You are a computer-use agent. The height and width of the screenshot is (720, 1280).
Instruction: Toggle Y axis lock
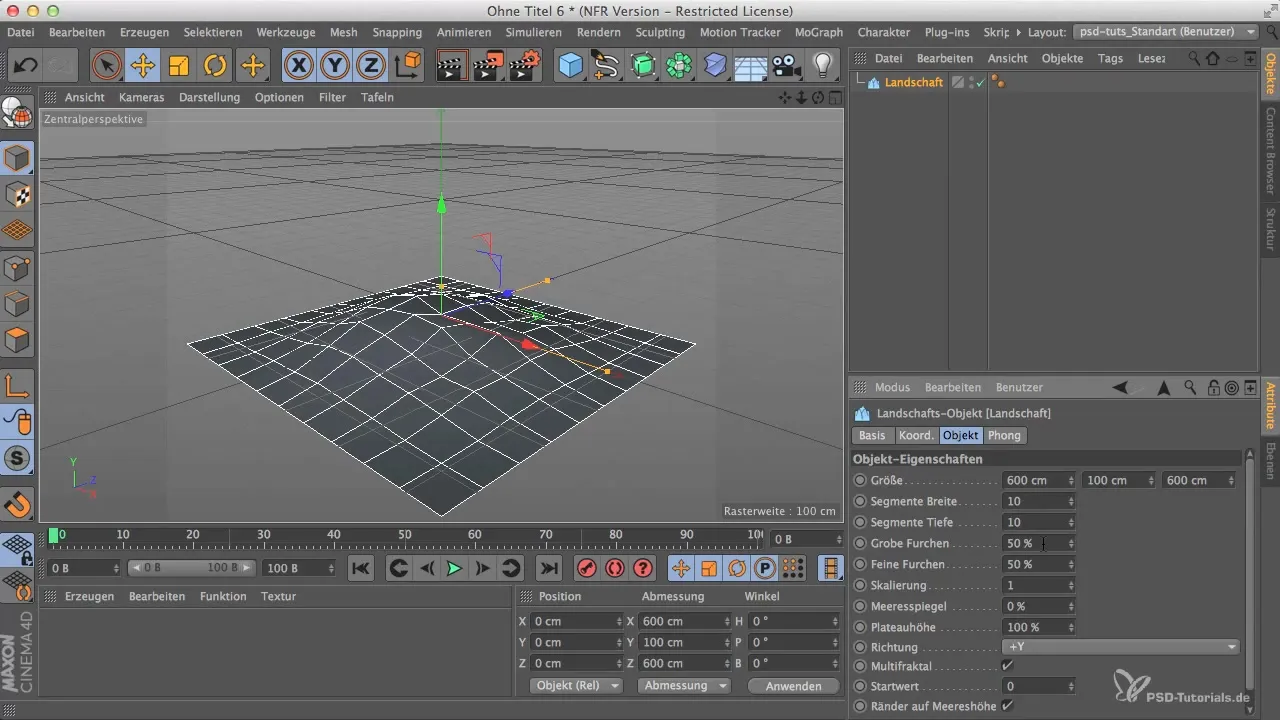coord(335,66)
